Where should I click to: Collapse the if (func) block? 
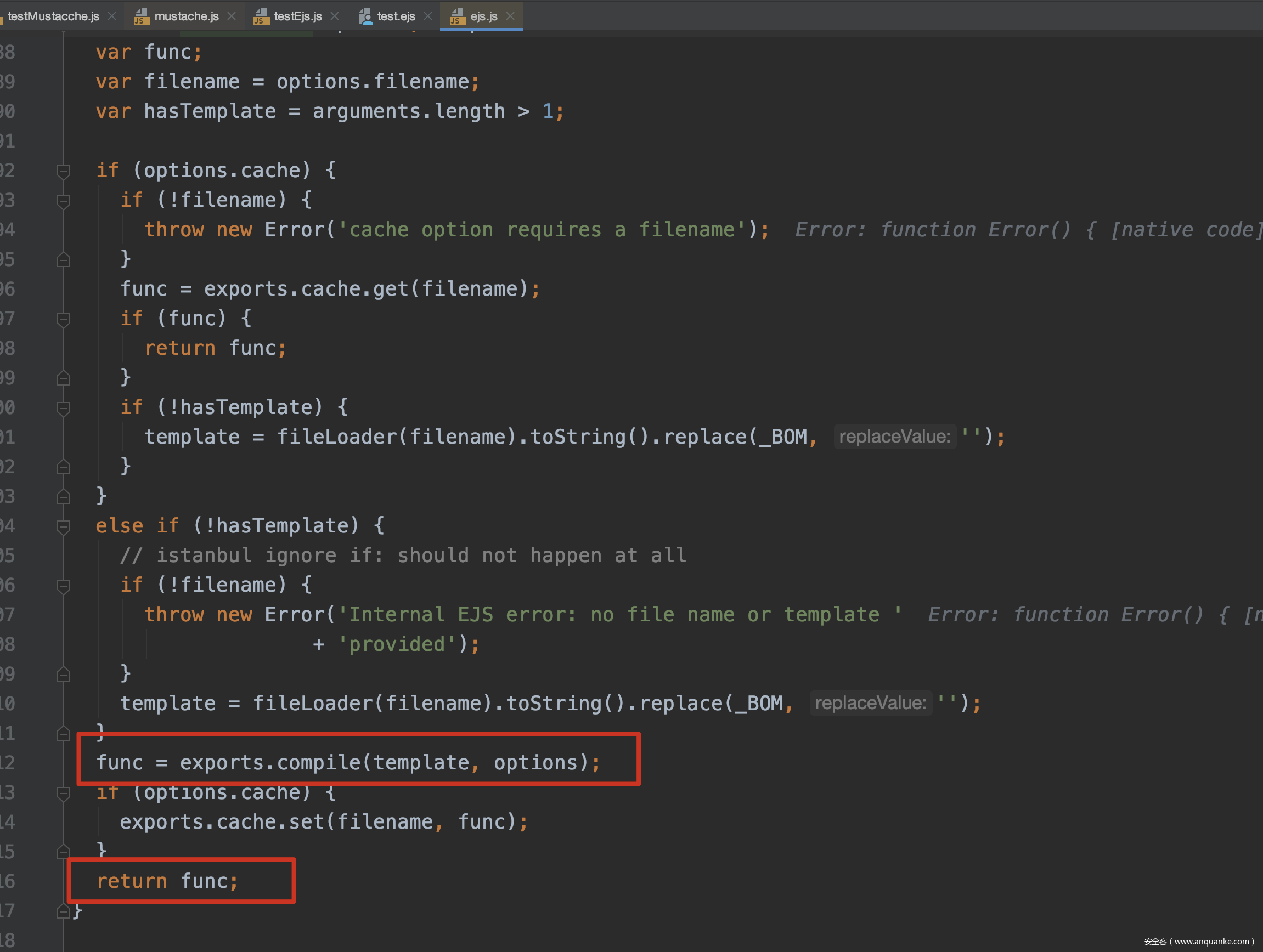coord(64,319)
